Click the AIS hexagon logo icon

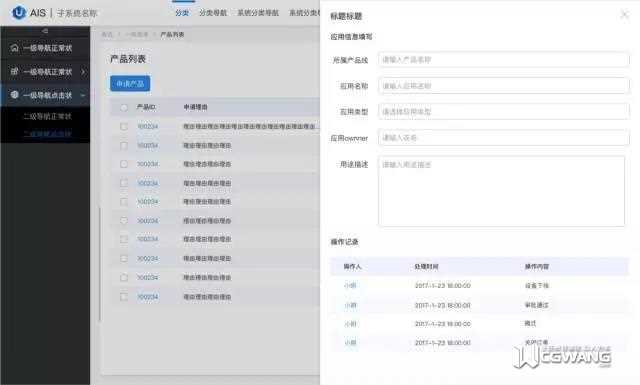pos(18,13)
